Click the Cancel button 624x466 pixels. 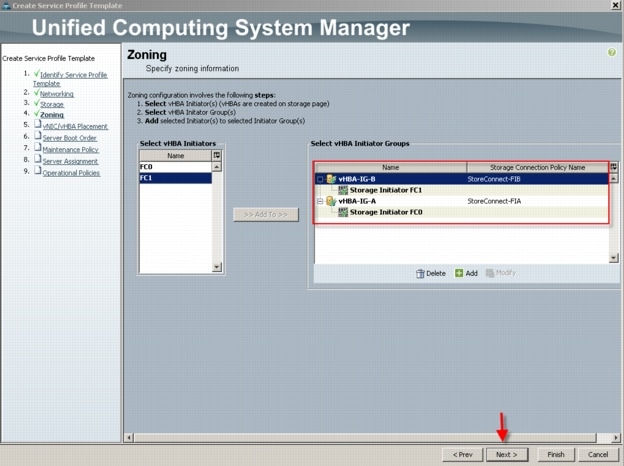pos(598,454)
